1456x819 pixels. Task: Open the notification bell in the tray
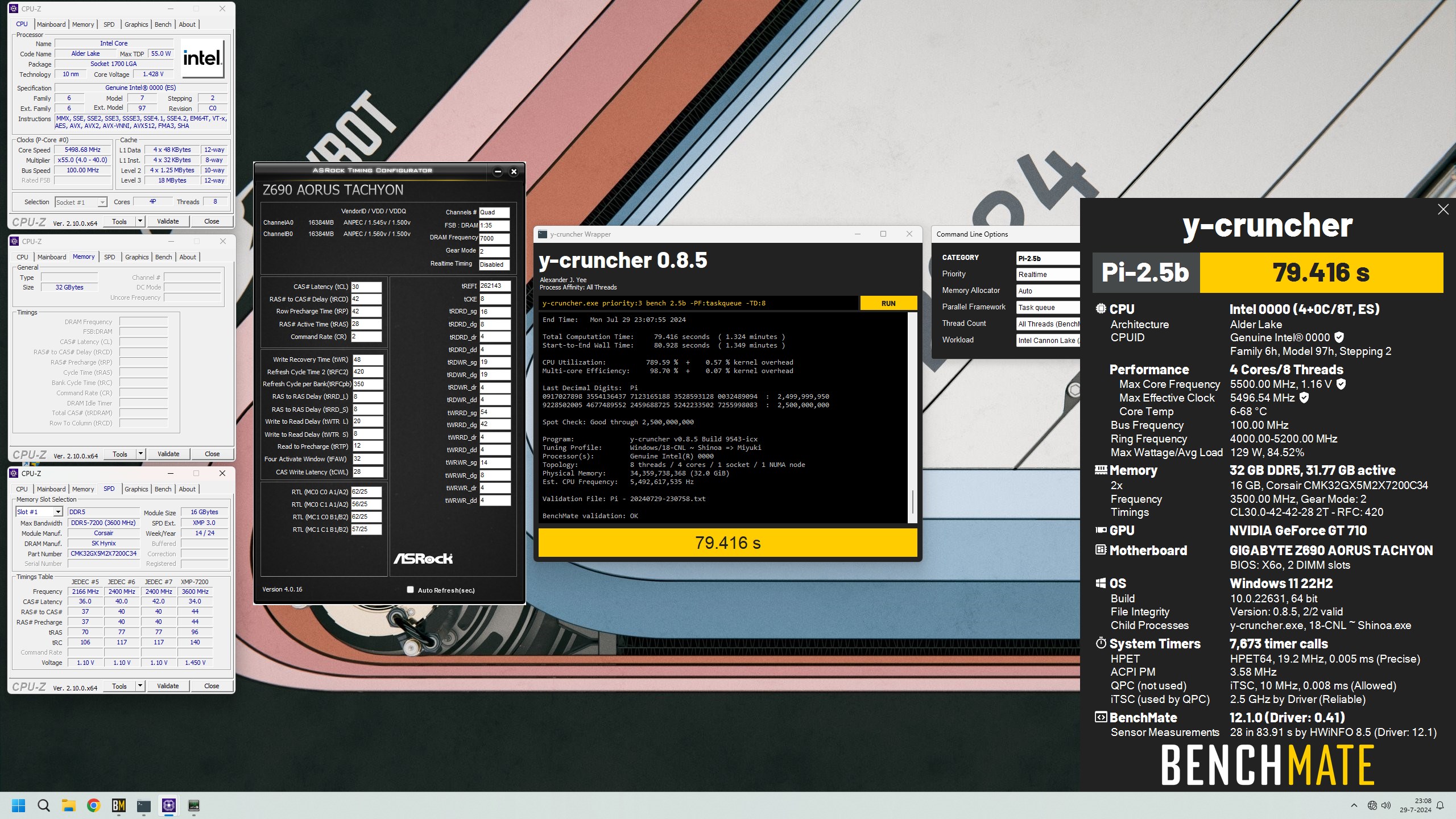click(x=1440, y=805)
